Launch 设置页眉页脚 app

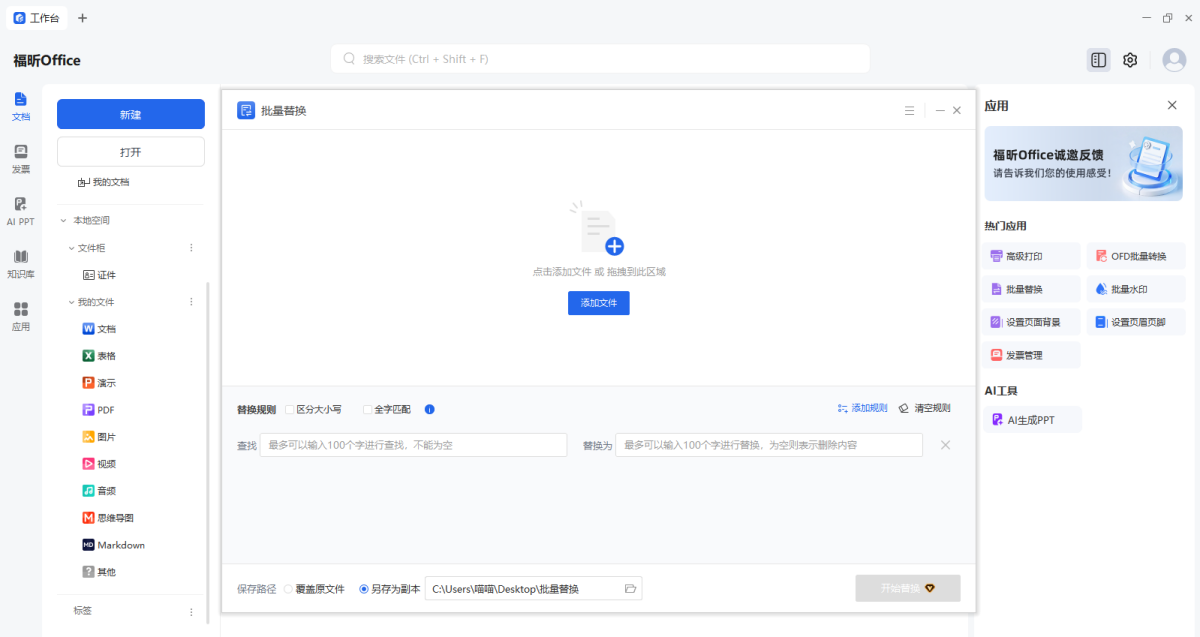pos(1136,322)
